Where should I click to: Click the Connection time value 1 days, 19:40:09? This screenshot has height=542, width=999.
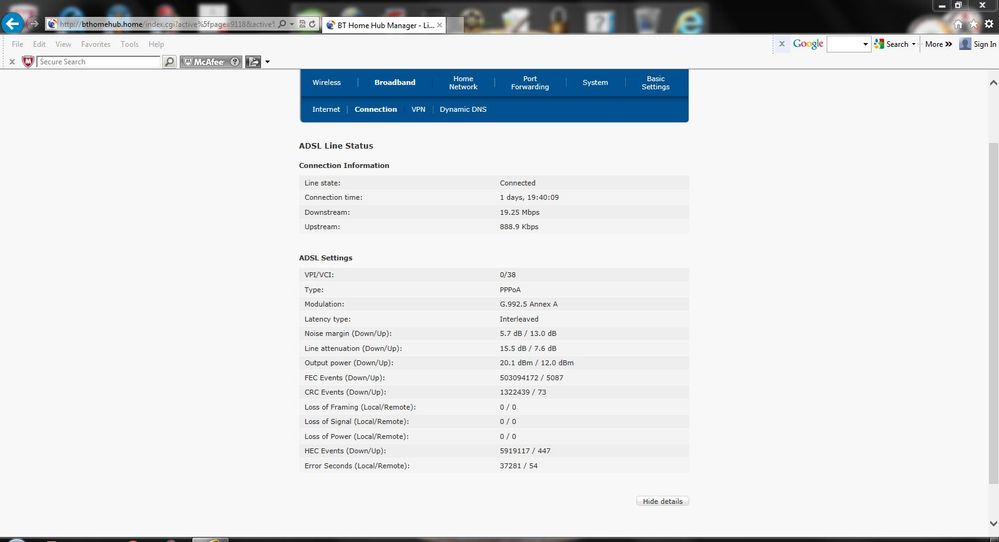tap(529, 197)
